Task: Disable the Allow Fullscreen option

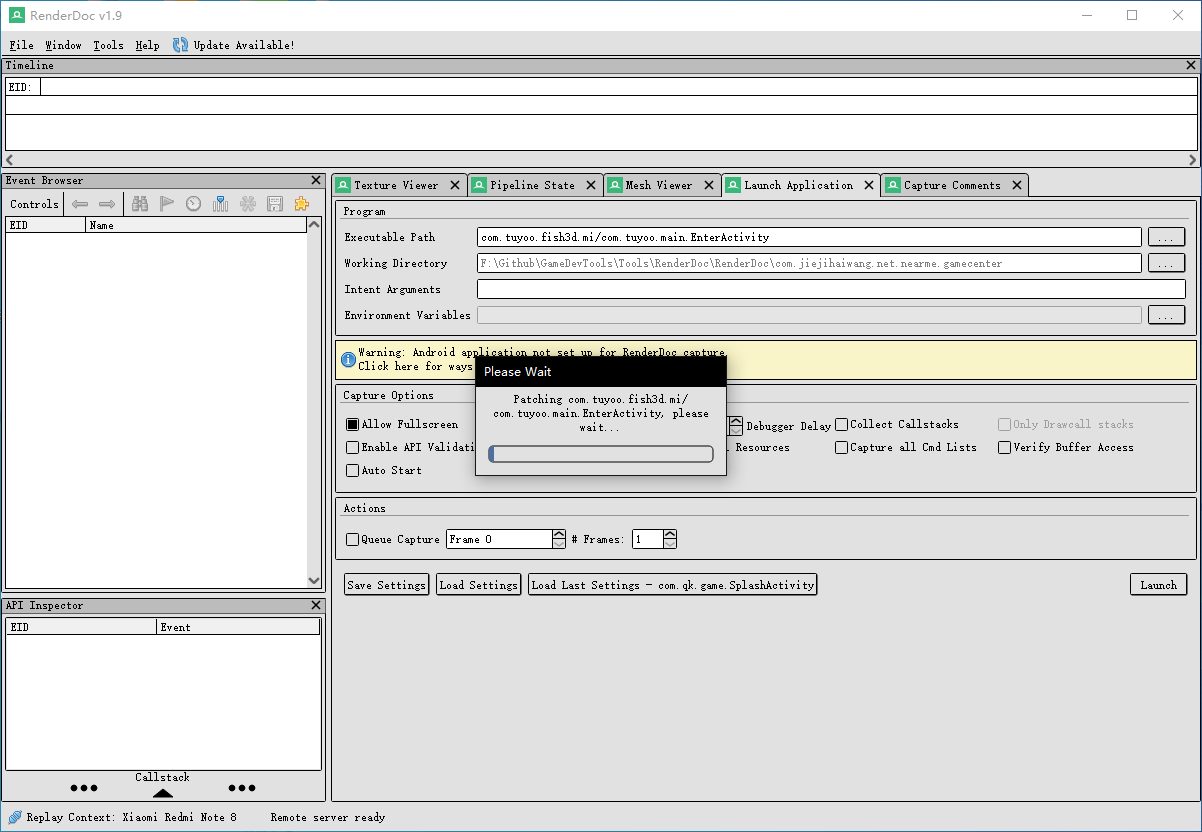Action: [352, 424]
